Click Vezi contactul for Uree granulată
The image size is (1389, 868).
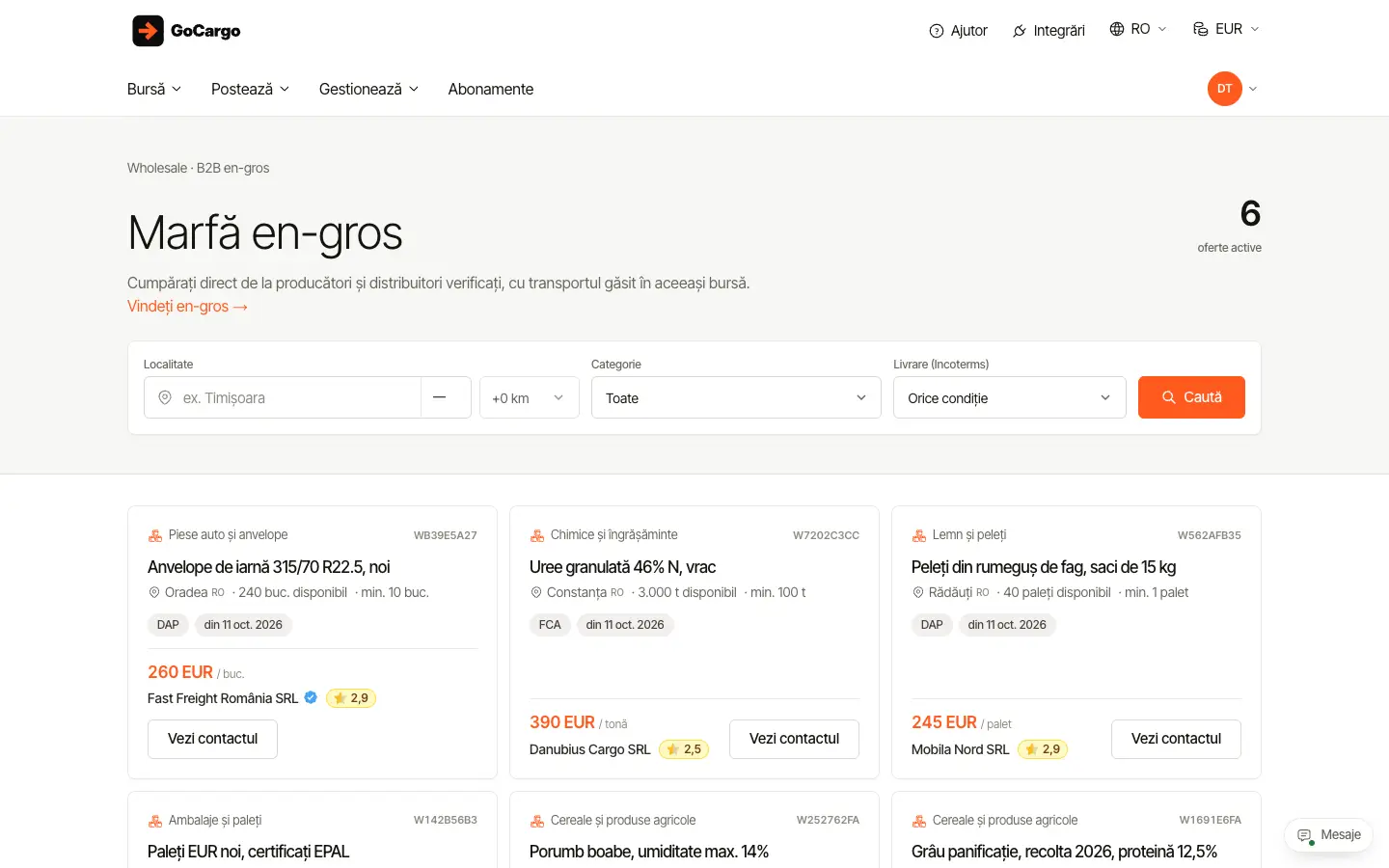pos(794,739)
